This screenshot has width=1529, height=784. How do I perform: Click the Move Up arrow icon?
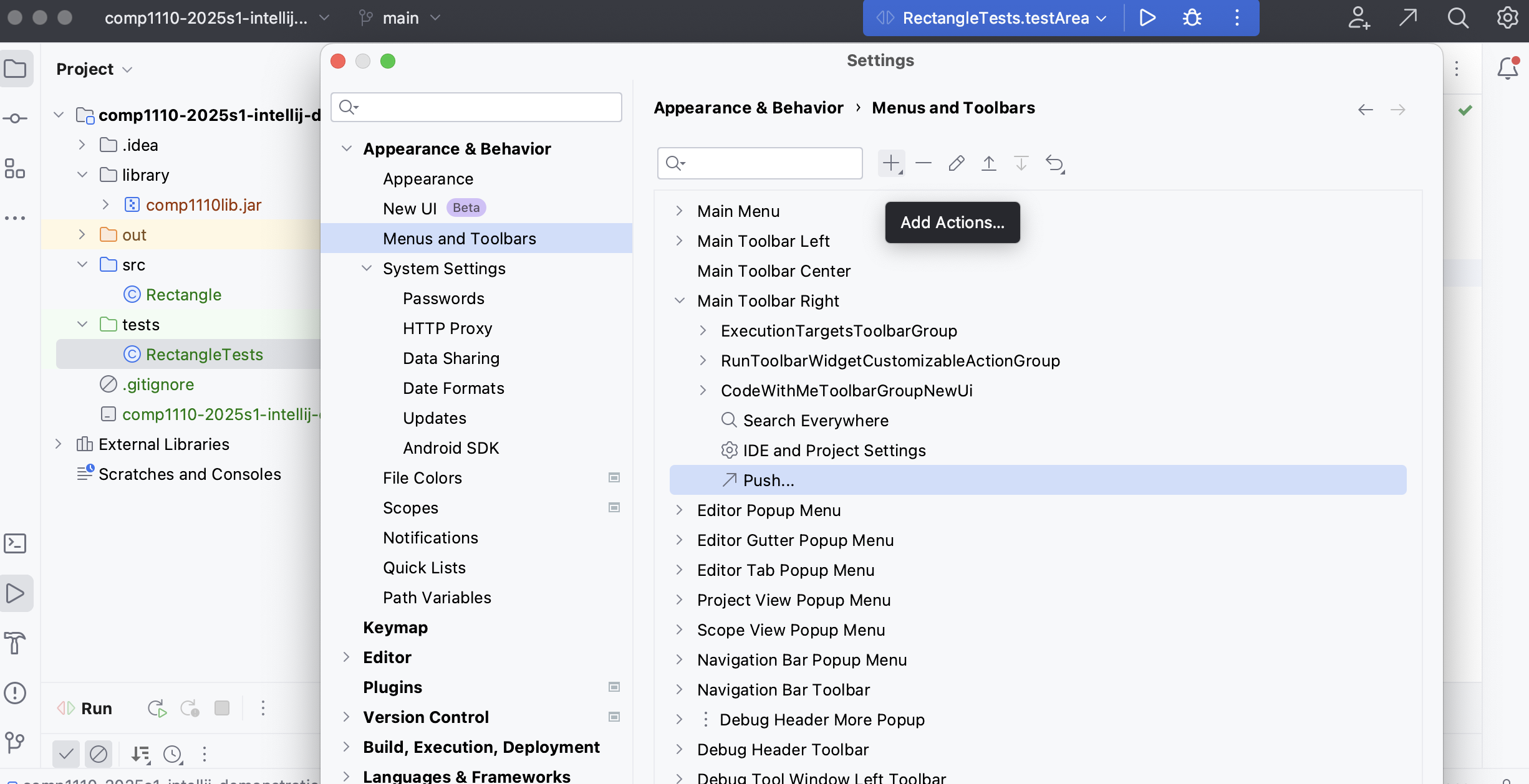tap(989, 163)
